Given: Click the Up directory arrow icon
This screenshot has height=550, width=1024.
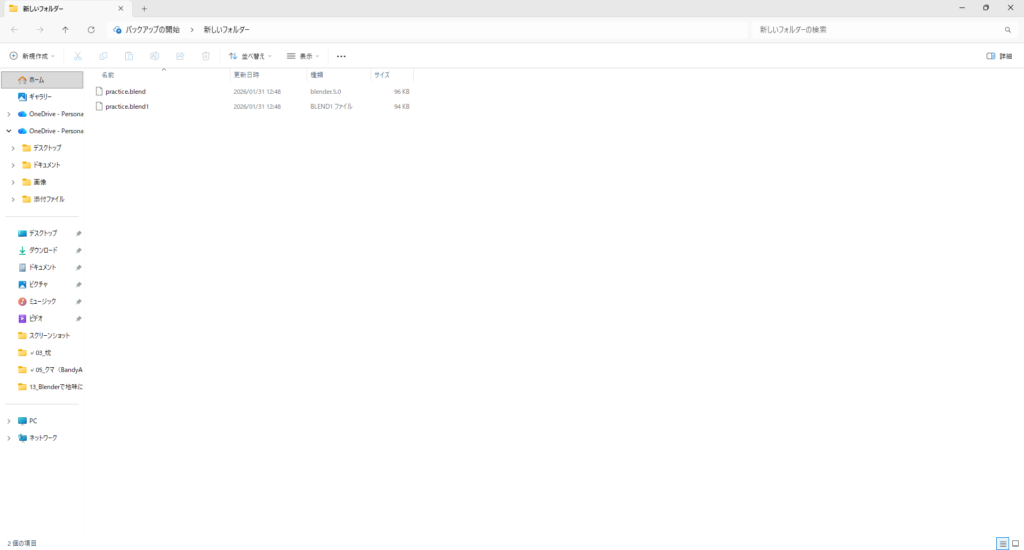Looking at the screenshot, I should (x=65, y=30).
